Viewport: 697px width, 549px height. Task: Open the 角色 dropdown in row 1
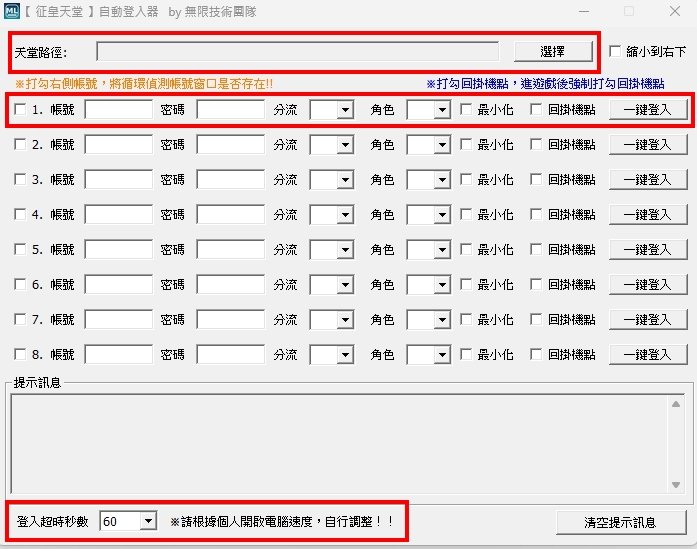click(x=442, y=110)
